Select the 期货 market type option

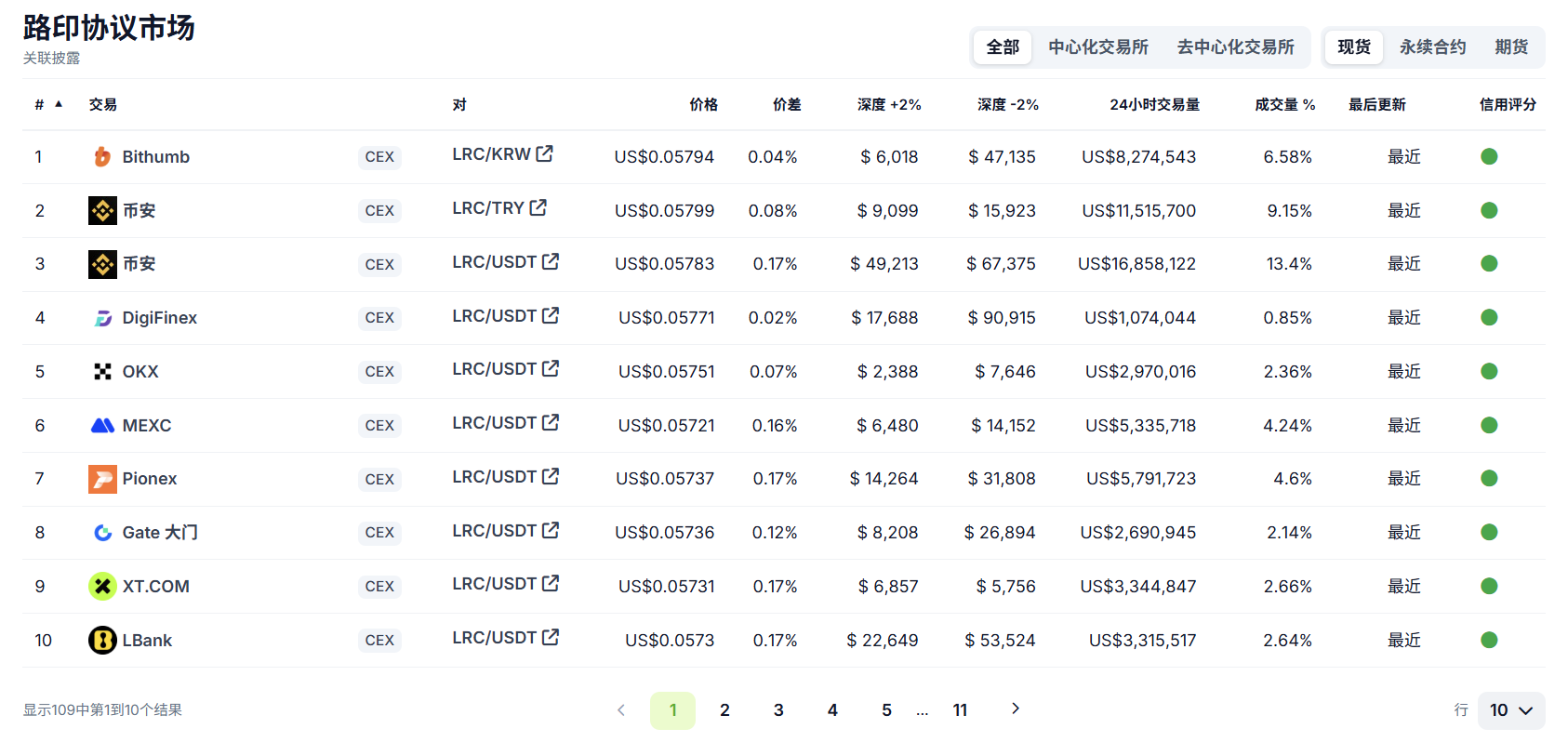point(1511,47)
